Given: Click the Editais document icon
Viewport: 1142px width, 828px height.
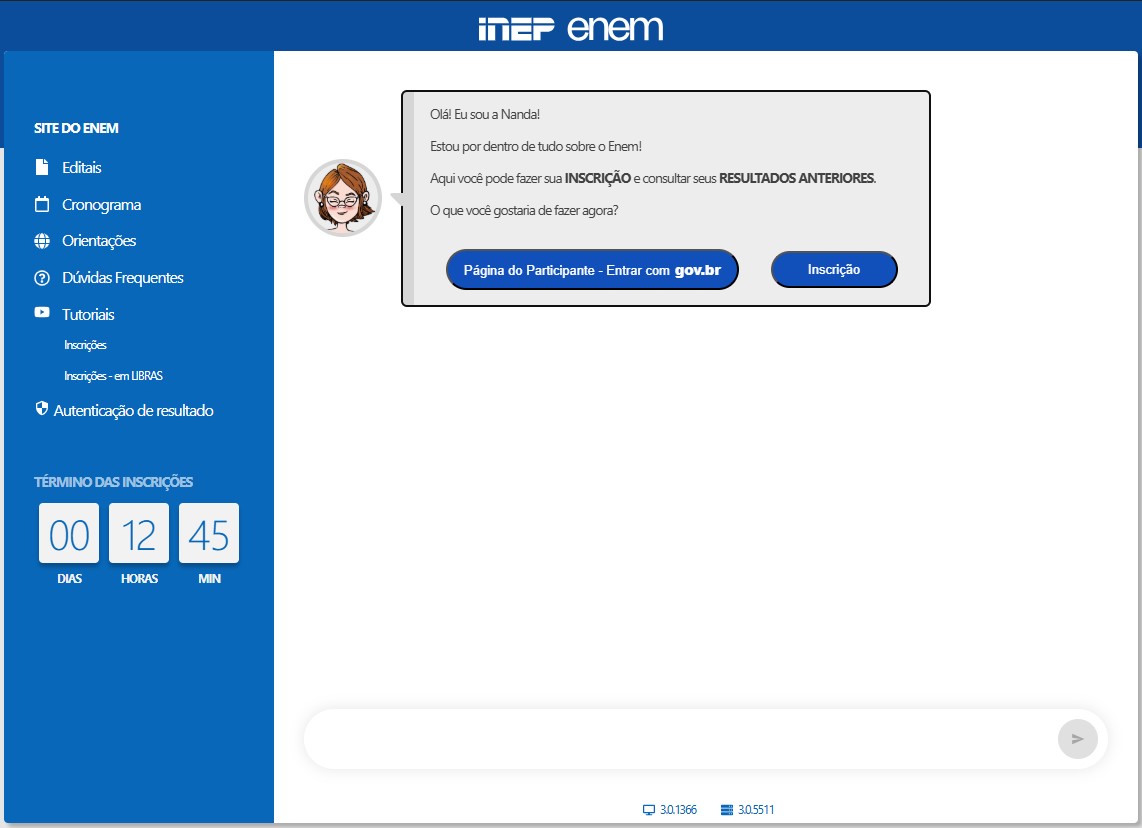Looking at the screenshot, I should (42, 167).
